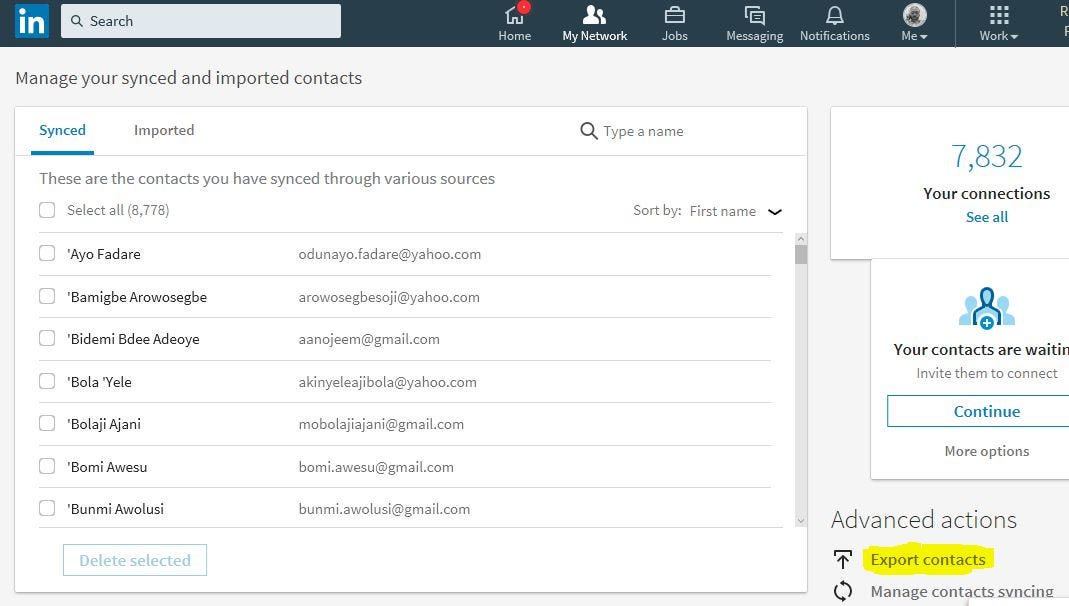Click Delete selected button

pos(135,560)
